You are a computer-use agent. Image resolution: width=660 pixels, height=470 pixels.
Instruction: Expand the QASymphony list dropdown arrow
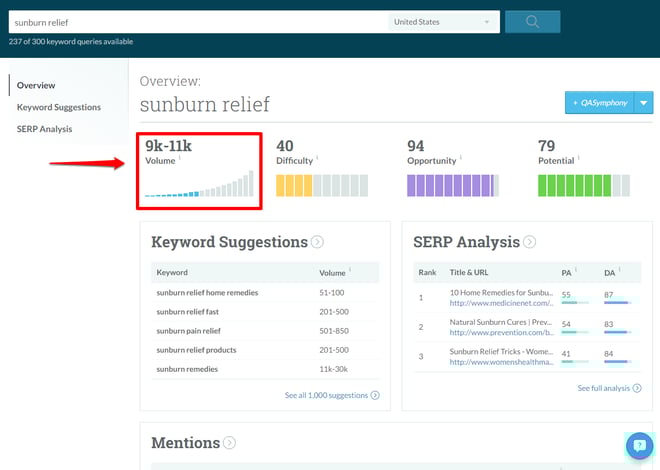tap(644, 103)
